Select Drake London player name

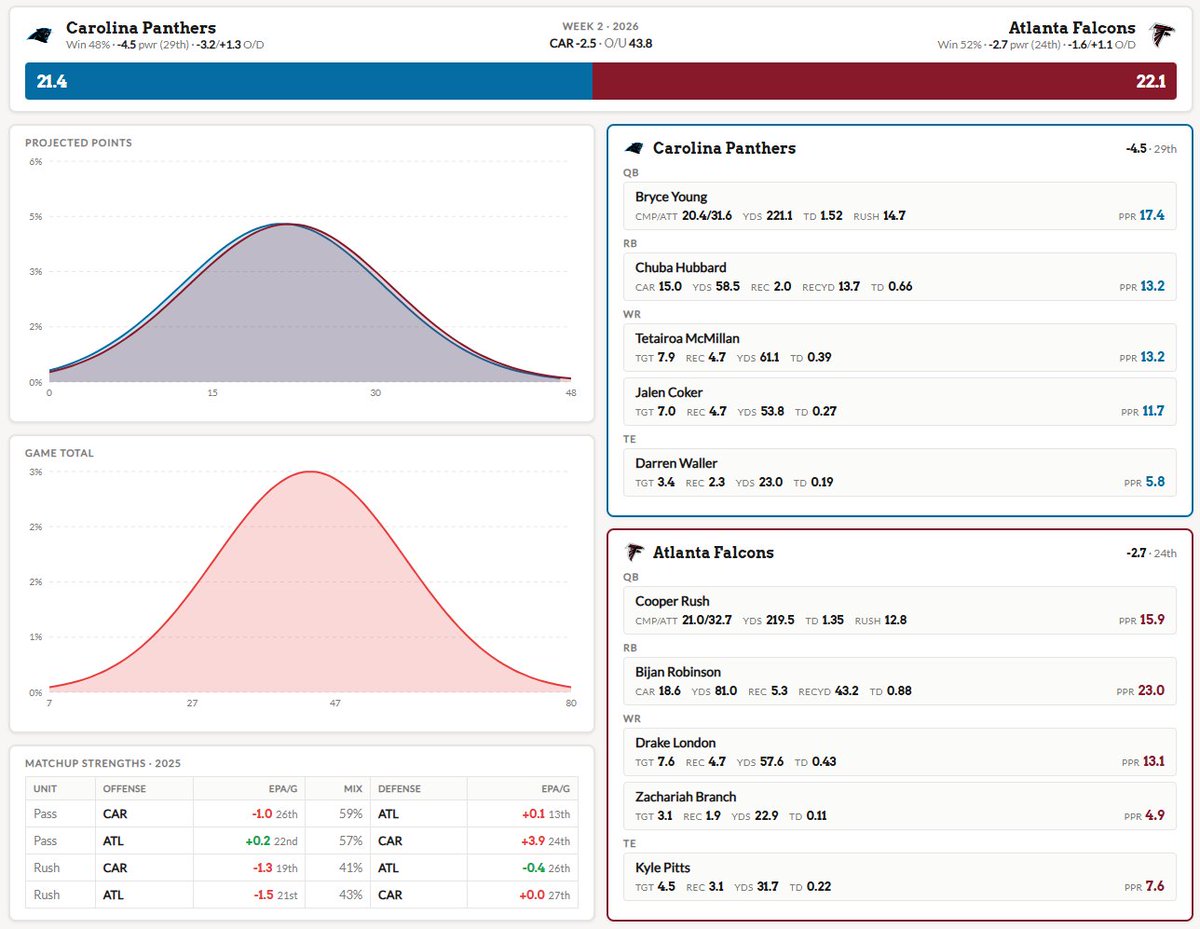coord(675,743)
